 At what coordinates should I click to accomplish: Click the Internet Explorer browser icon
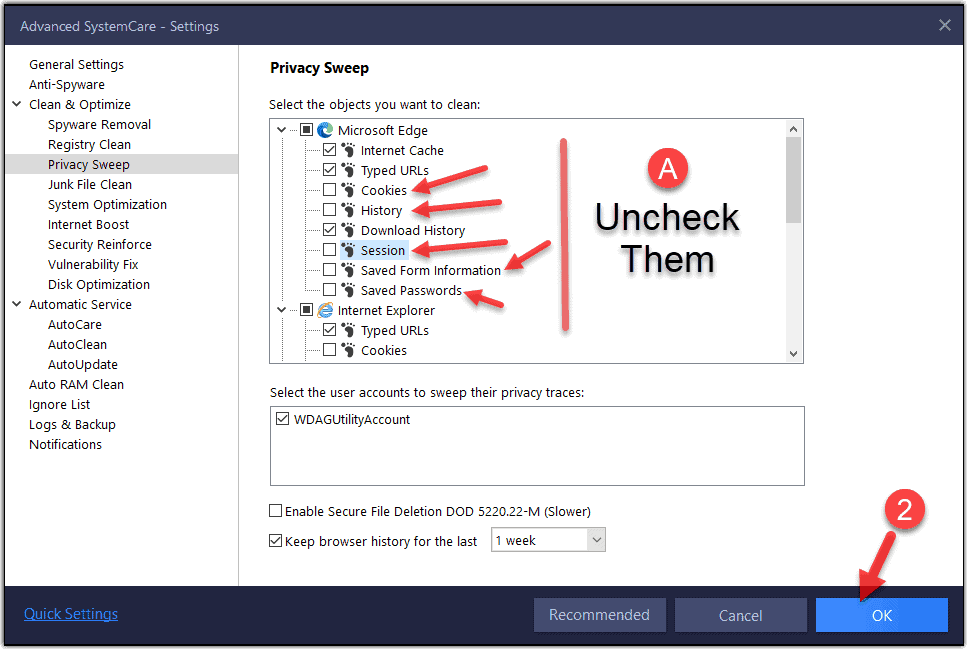[325, 310]
